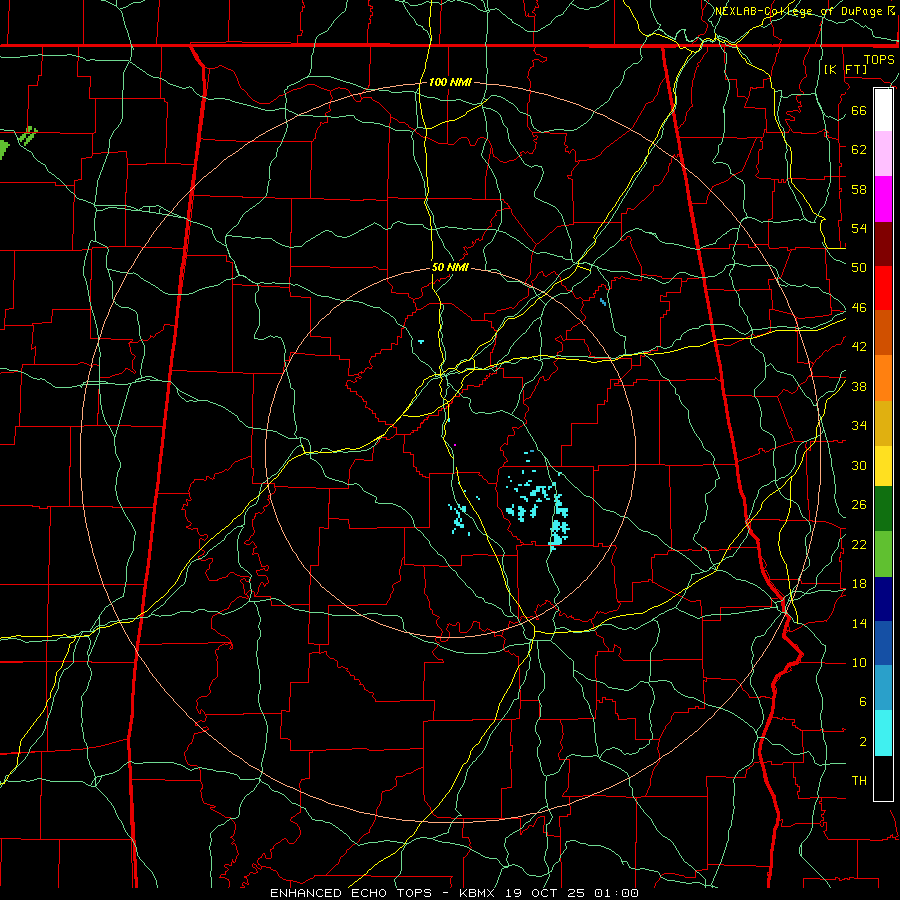
Task: Select the bright red legend swatch
Action: 883,288
